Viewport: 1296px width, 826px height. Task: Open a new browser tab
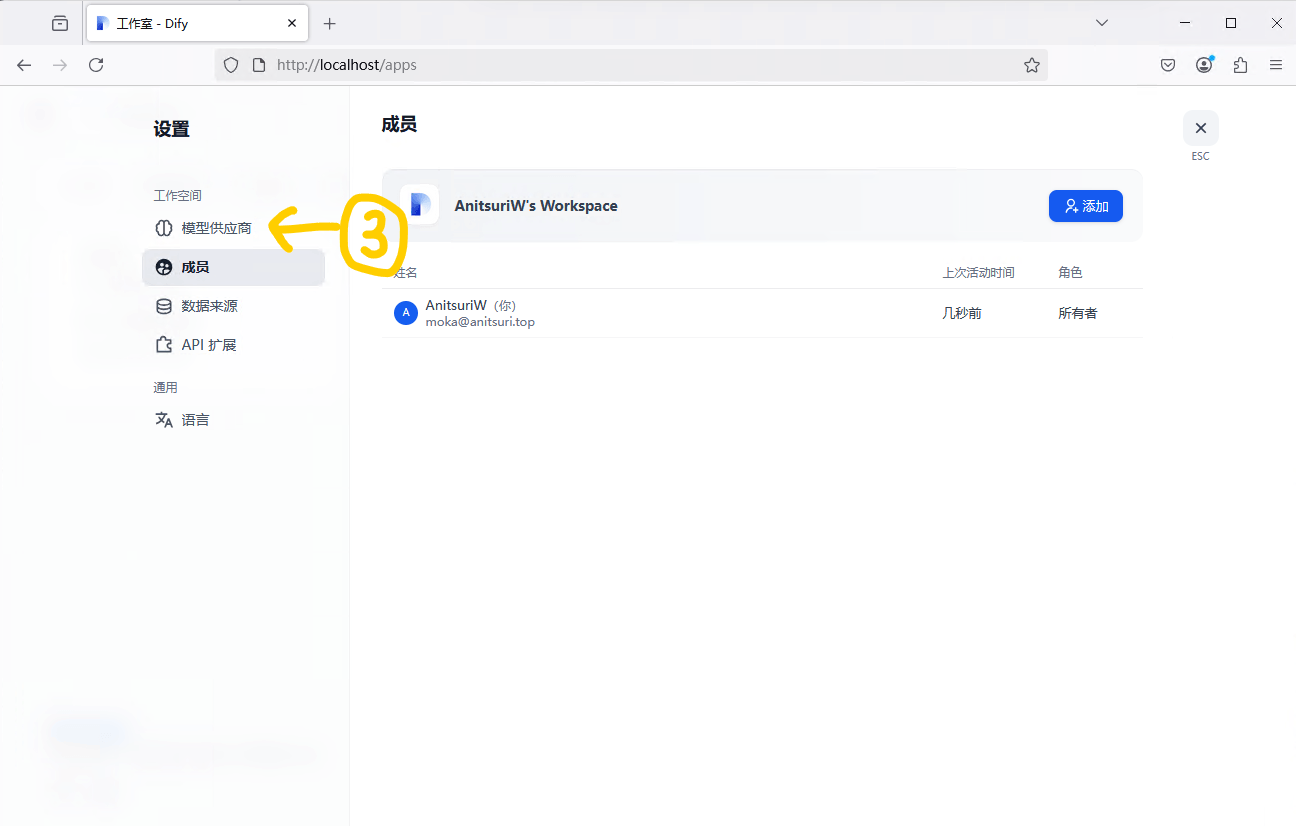pos(330,23)
